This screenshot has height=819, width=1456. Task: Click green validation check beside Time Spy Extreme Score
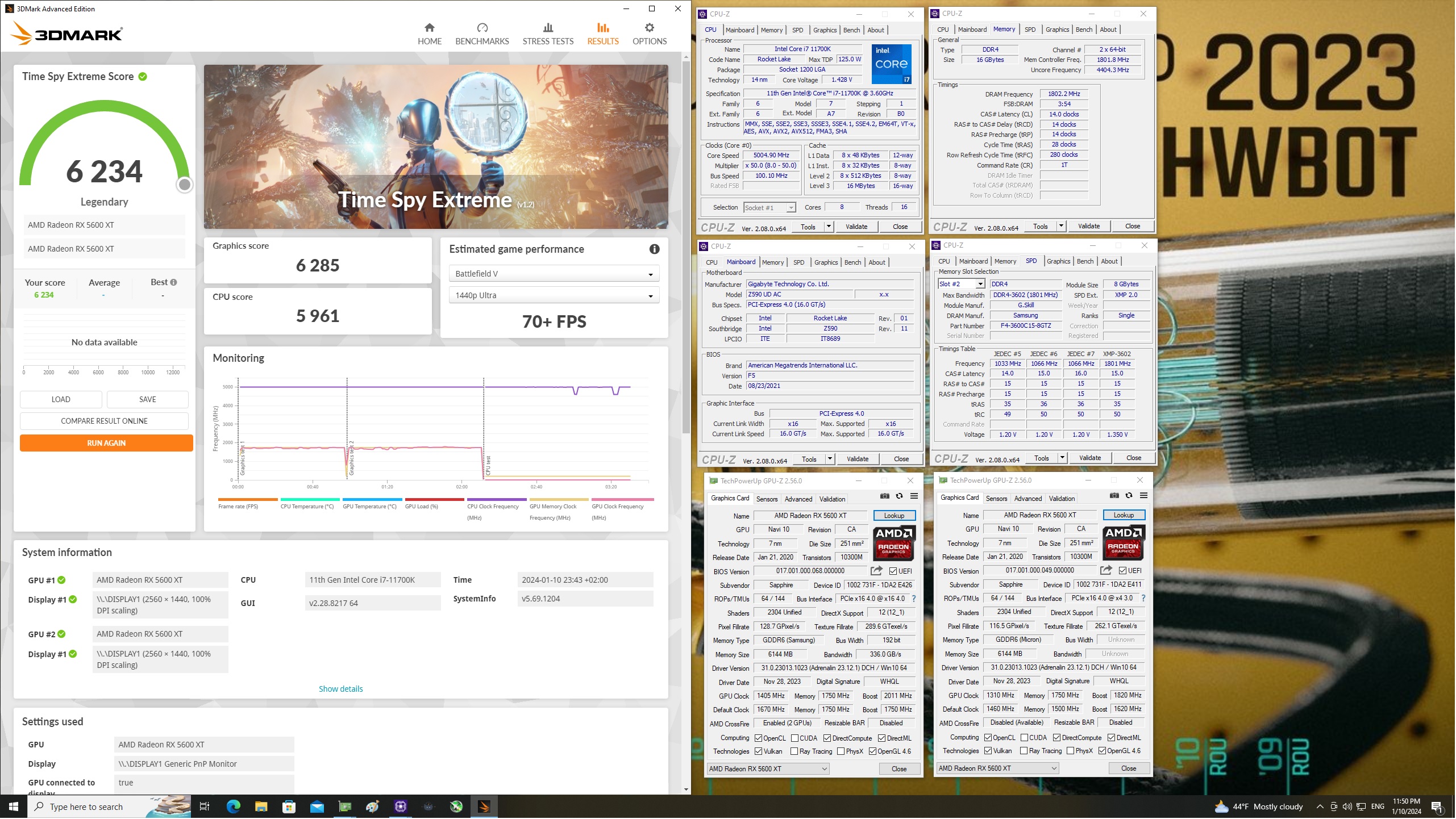[143, 77]
